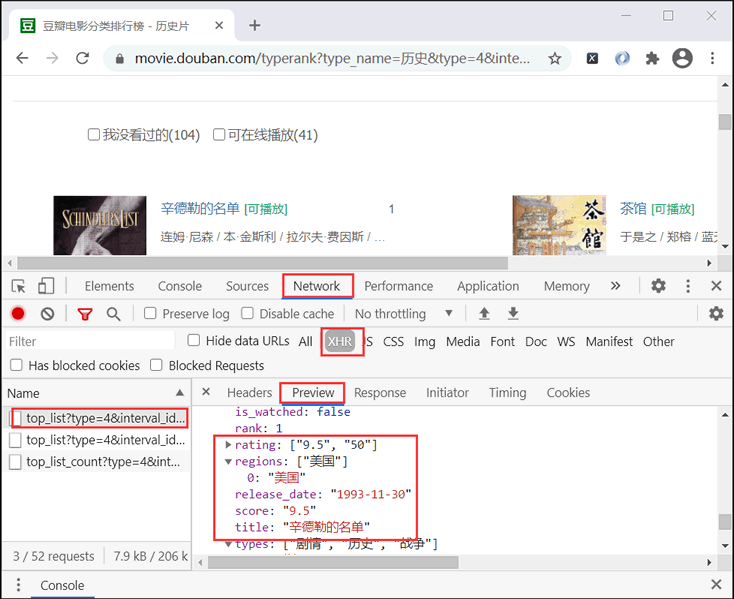Open the Performance tab
Screen dimensions: 734x599
(x=398, y=286)
